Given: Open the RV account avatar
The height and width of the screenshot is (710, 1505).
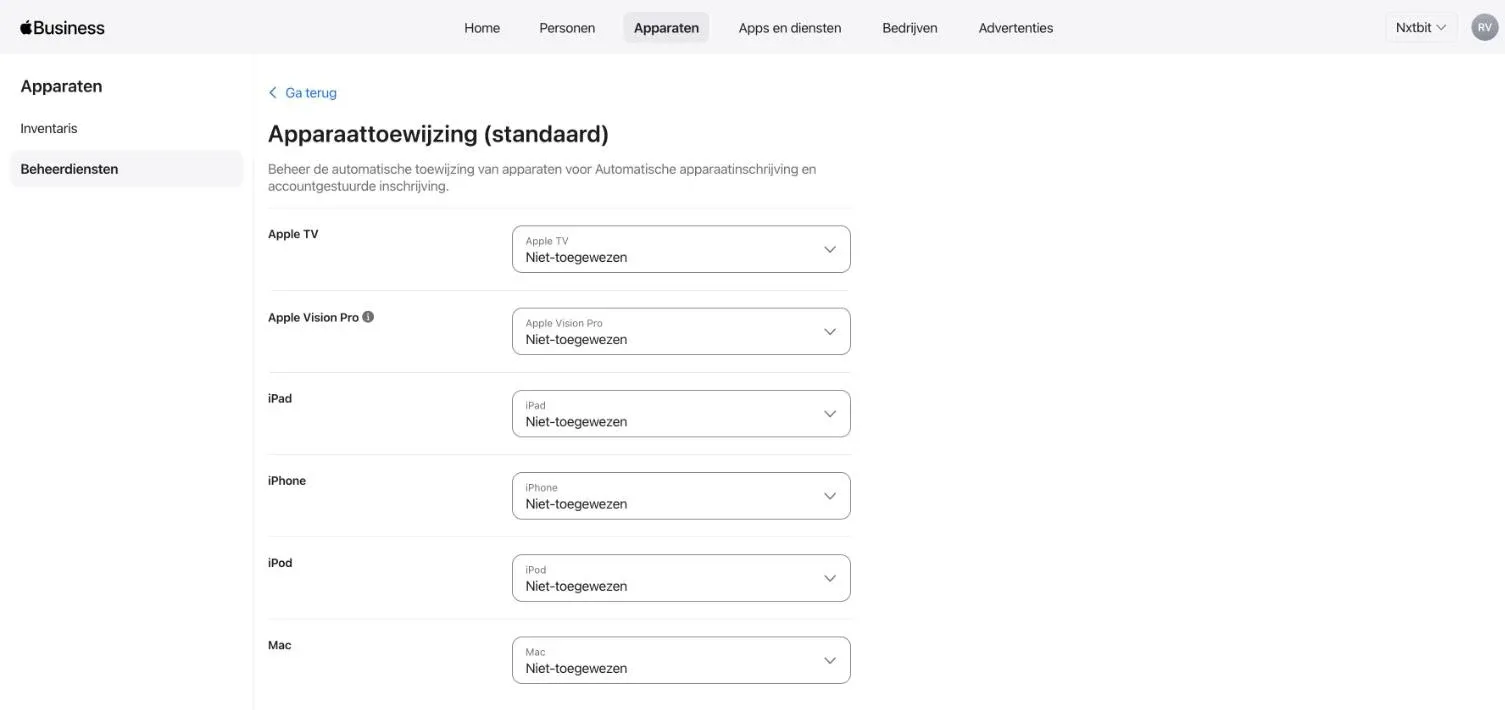Looking at the screenshot, I should (x=1484, y=28).
